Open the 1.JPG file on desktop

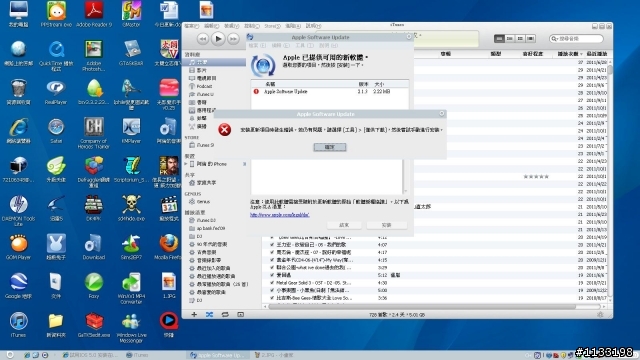tap(168, 286)
